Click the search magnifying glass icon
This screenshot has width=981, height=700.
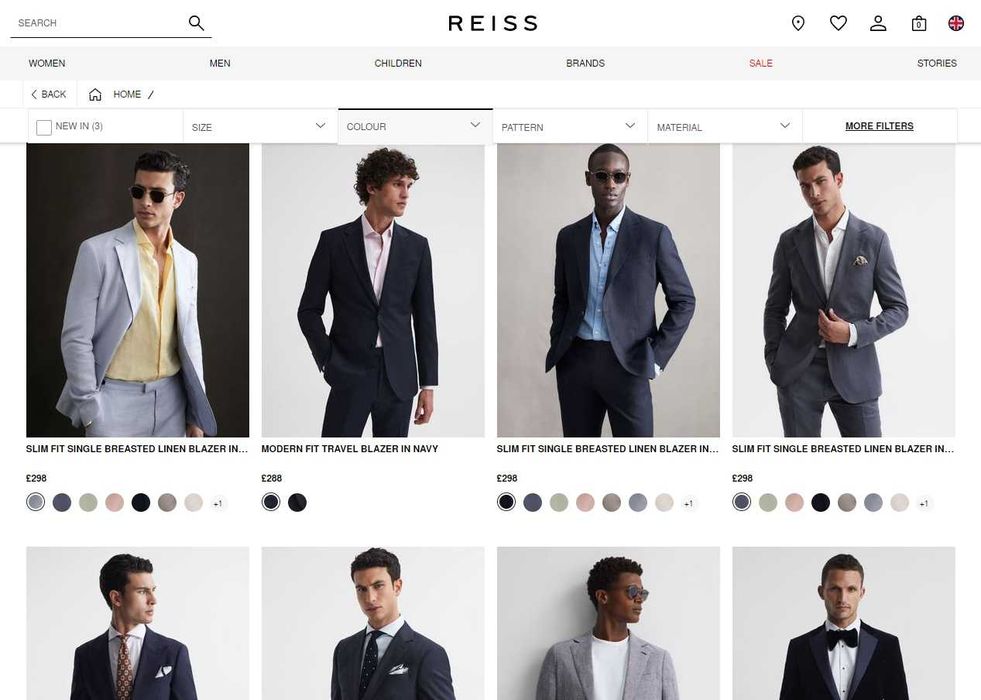tap(196, 23)
